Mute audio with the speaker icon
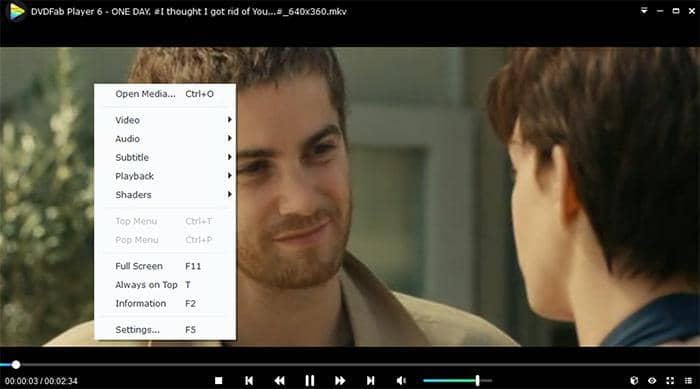 [x=401, y=381]
